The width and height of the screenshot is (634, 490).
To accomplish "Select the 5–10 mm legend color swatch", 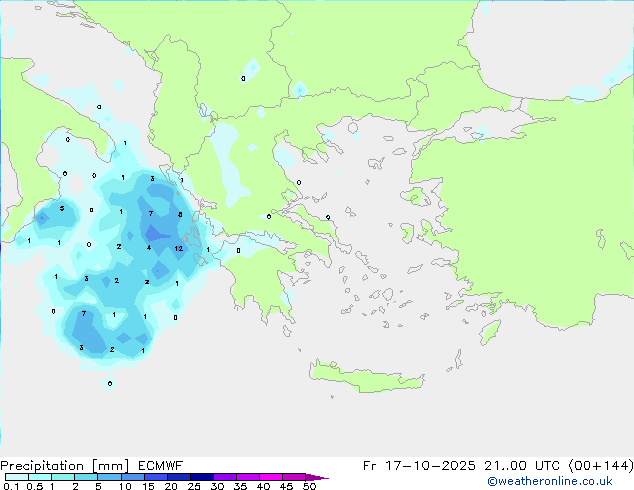I will [109, 477].
